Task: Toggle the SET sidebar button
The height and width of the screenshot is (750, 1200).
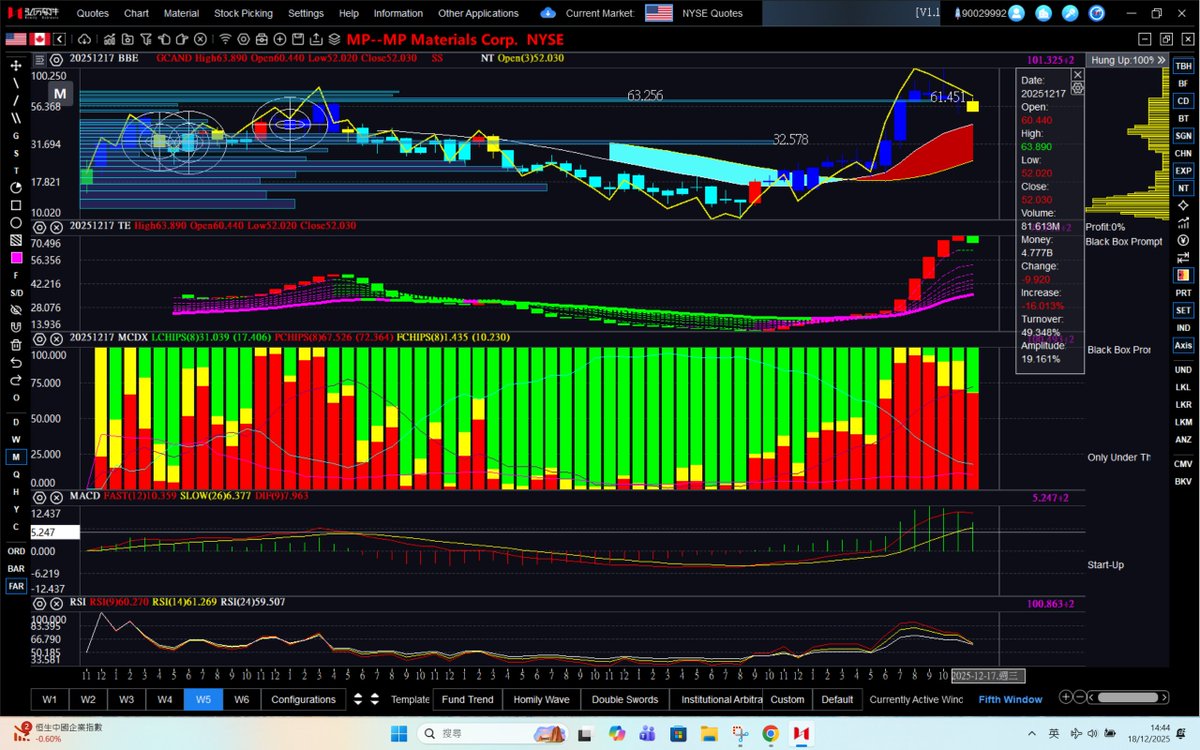Action: pos(1183,310)
